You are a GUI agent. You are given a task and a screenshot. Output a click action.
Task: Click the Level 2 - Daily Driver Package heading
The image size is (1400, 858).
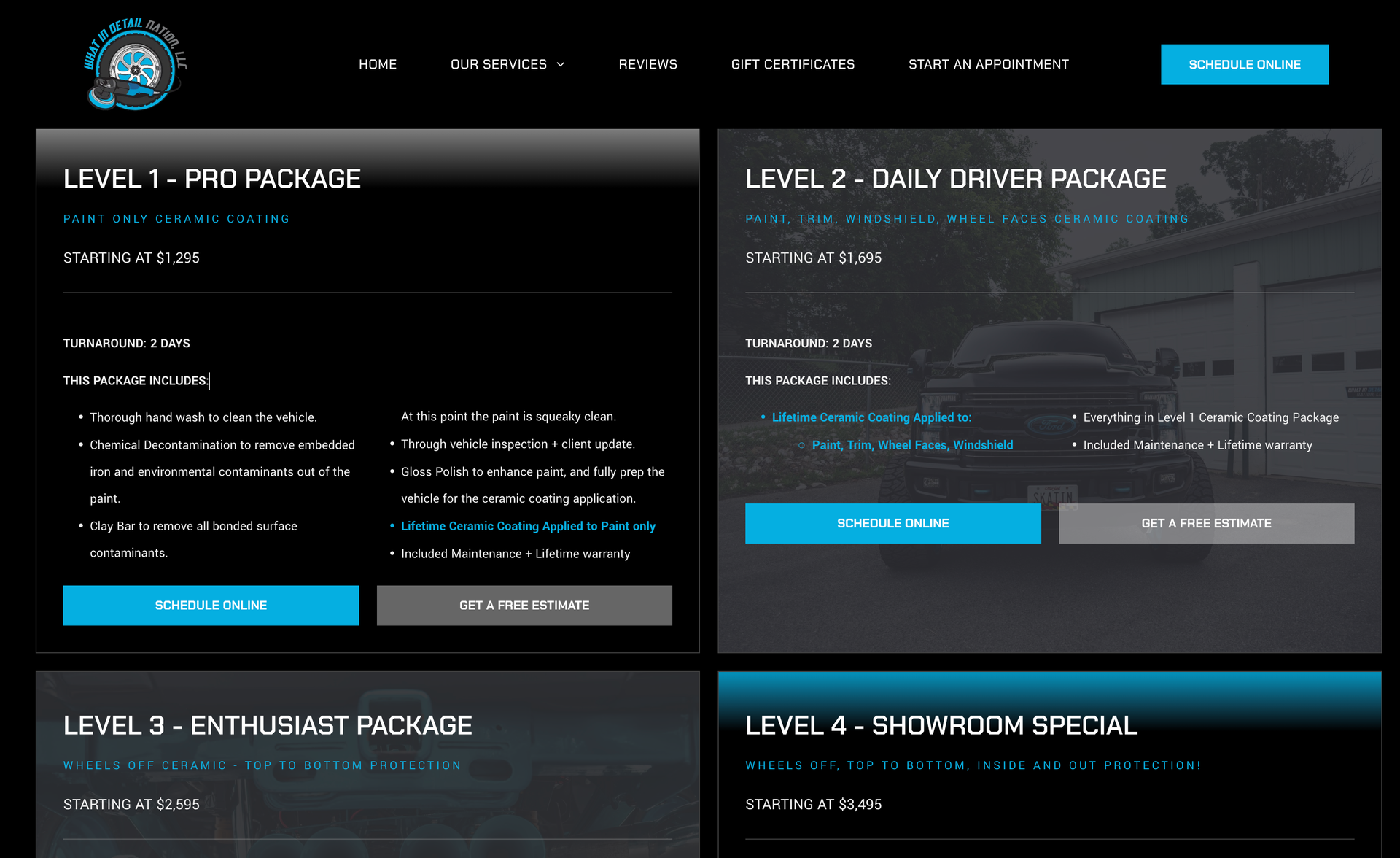click(955, 179)
